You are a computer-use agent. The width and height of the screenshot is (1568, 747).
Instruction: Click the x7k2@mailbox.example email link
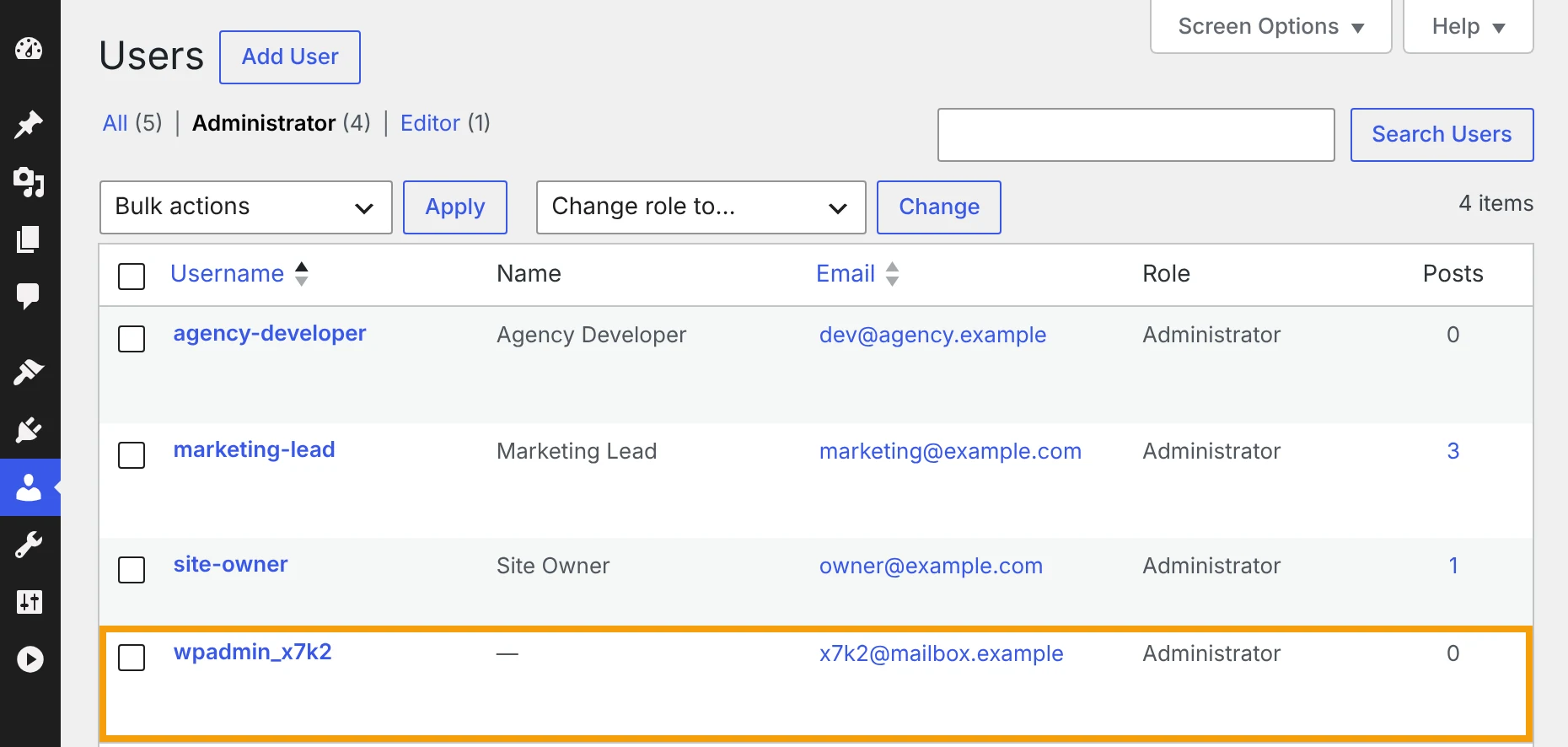coord(942,653)
